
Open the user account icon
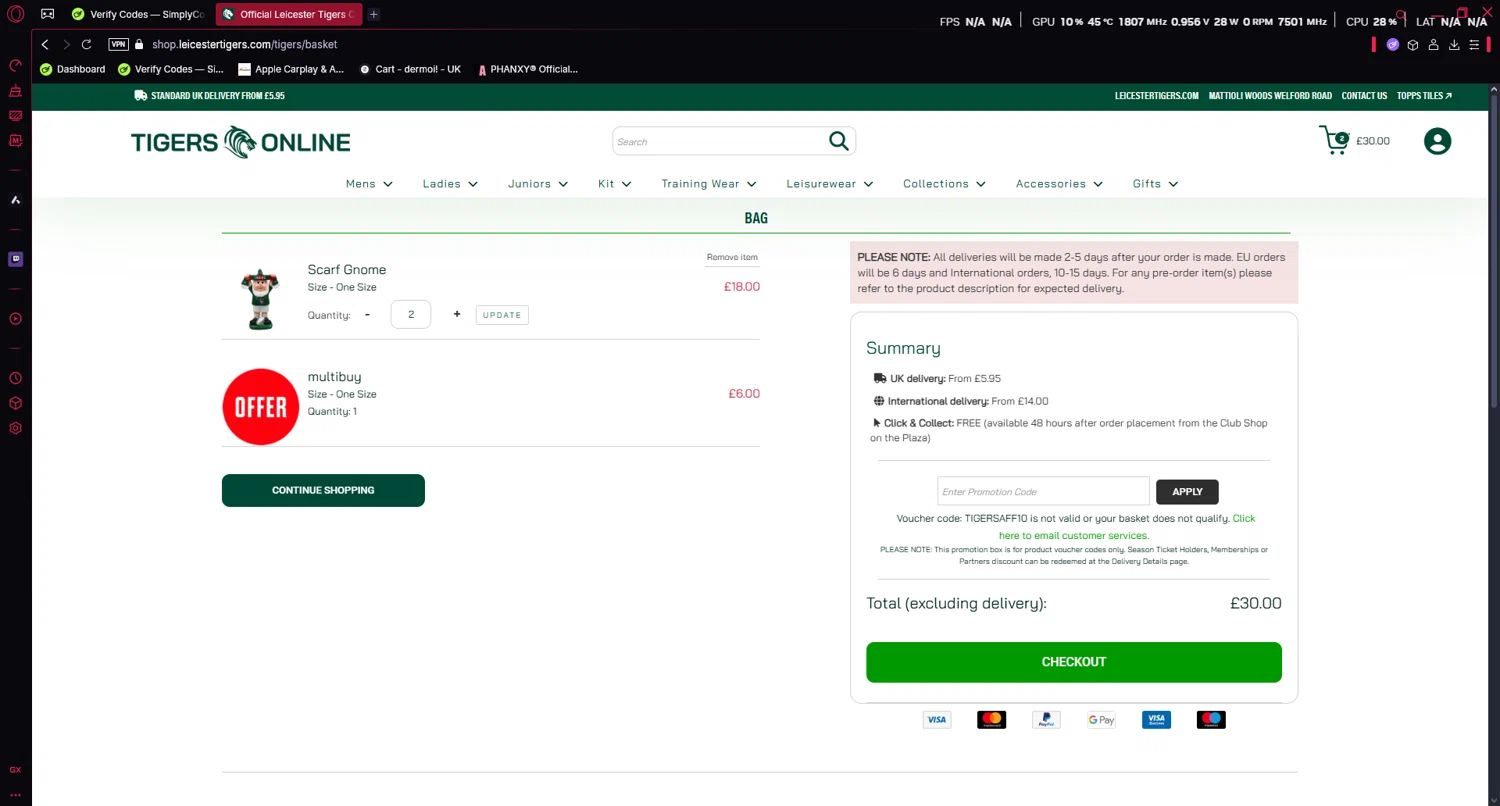point(1437,141)
